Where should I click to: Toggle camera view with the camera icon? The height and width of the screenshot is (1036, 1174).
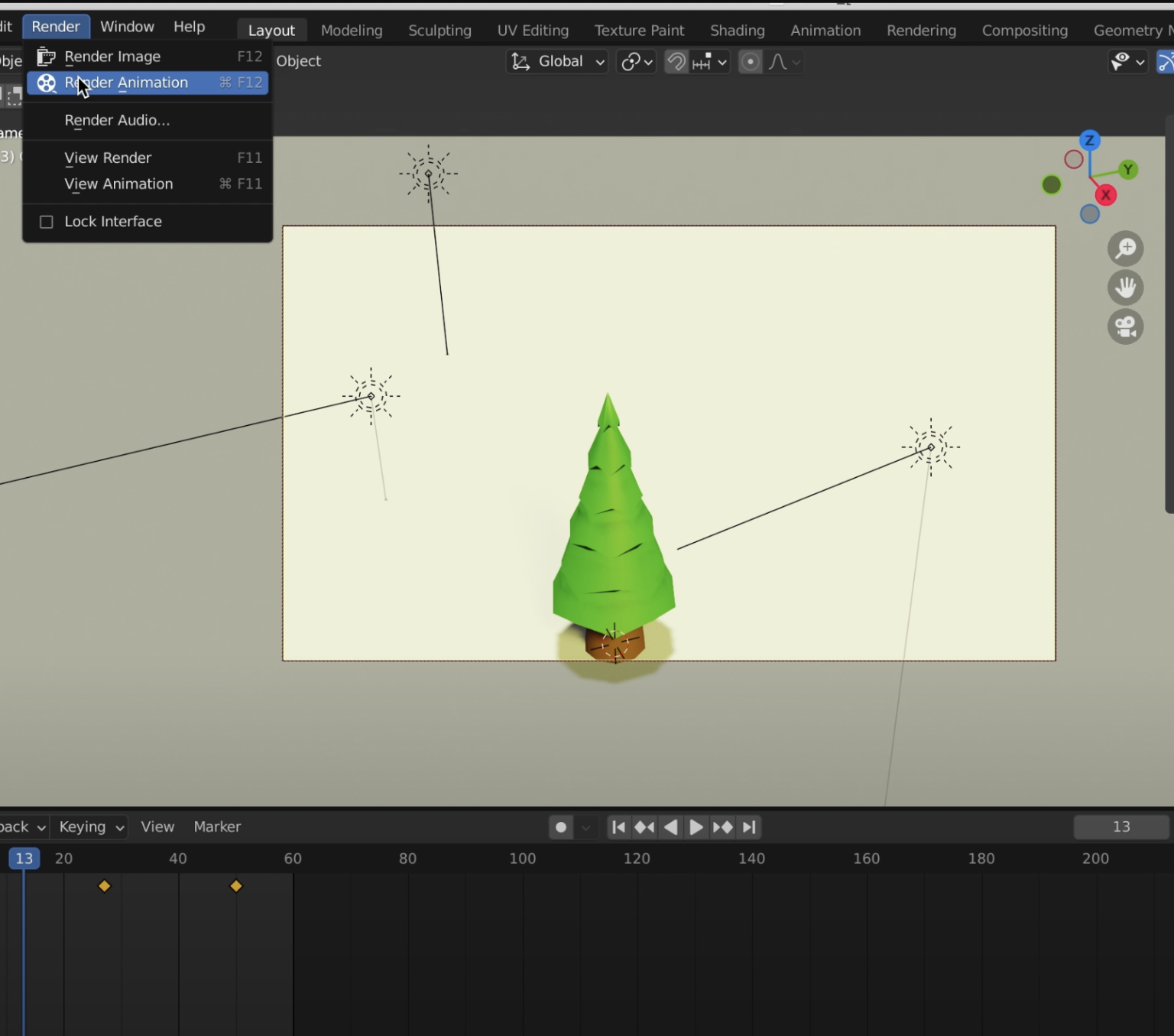pyautogui.click(x=1125, y=327)
